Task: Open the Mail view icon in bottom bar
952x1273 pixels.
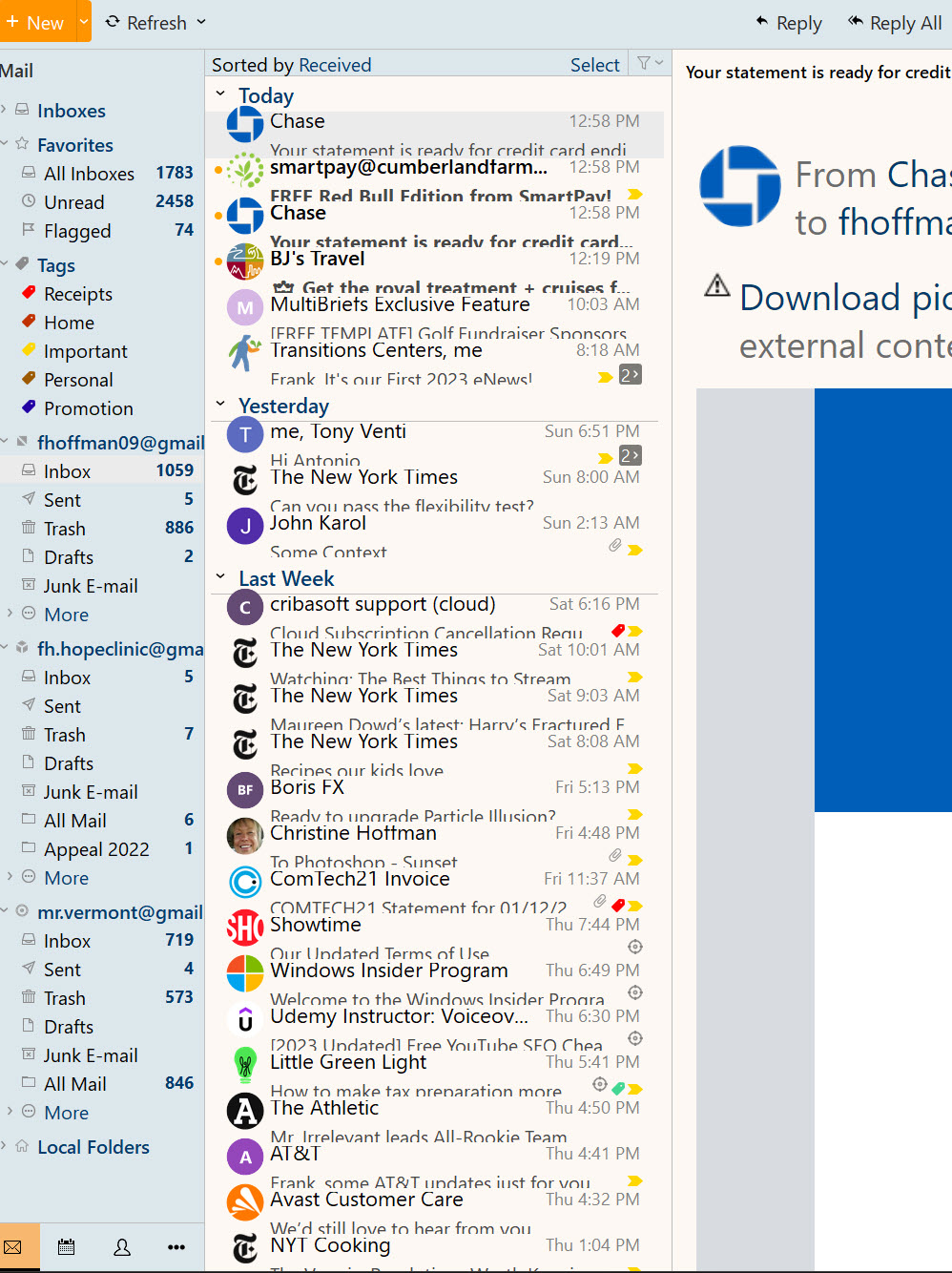Action: point(13,1247)
